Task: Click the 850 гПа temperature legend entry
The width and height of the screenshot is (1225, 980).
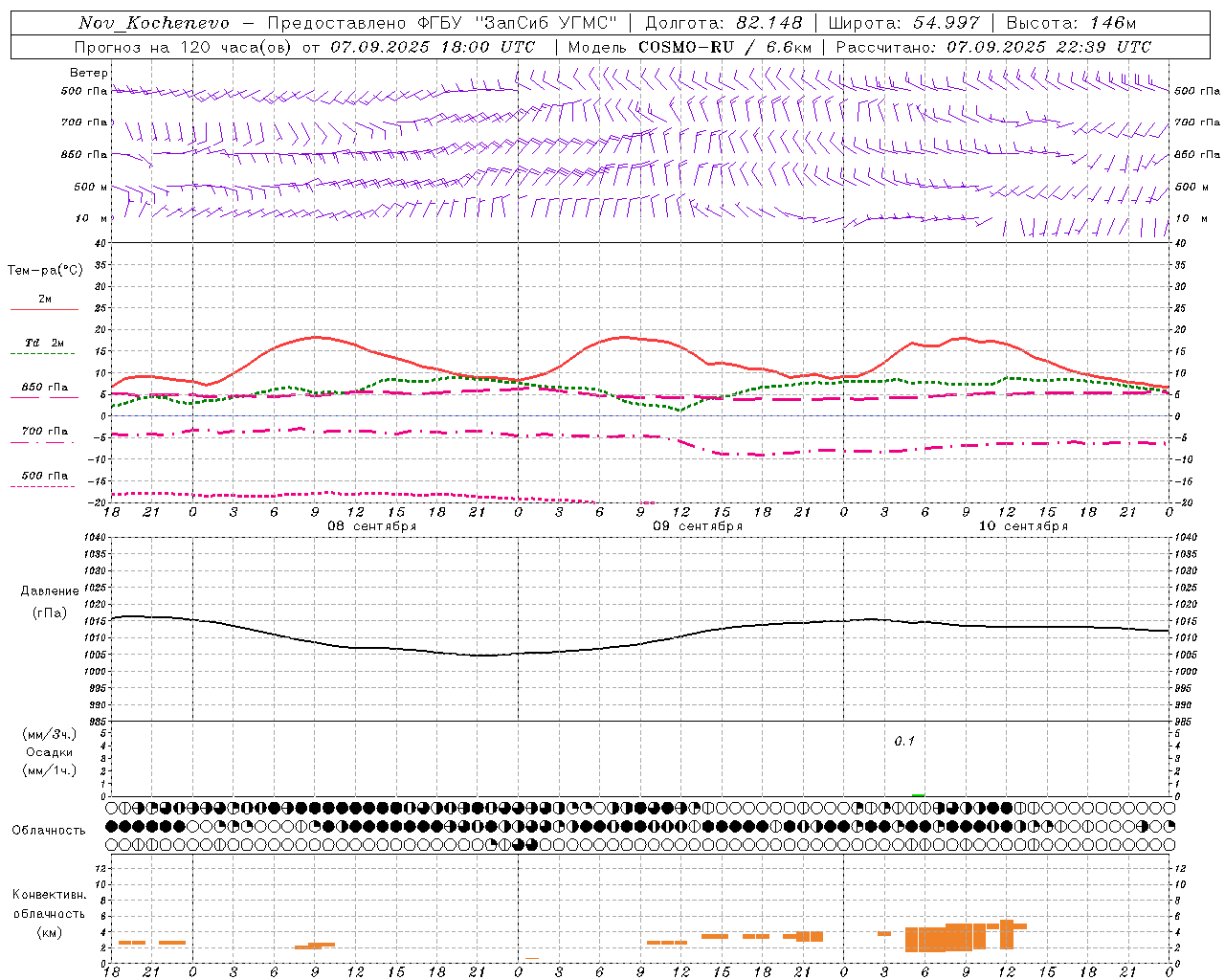Action: coord(45,388)
